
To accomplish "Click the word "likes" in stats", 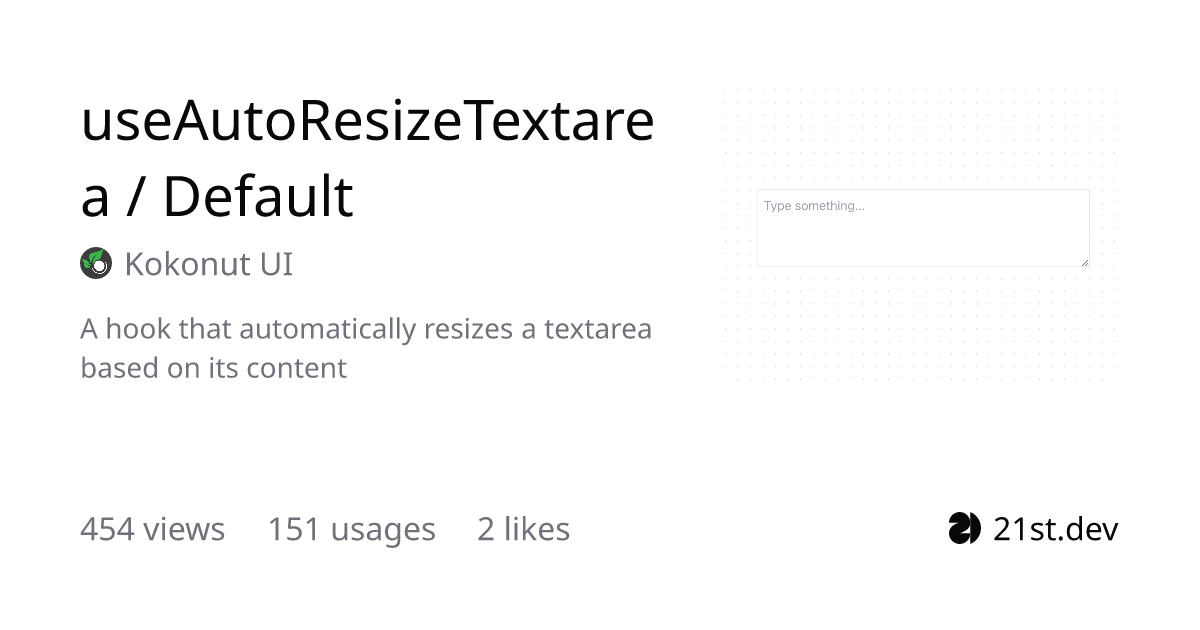I will coord(536,529).
